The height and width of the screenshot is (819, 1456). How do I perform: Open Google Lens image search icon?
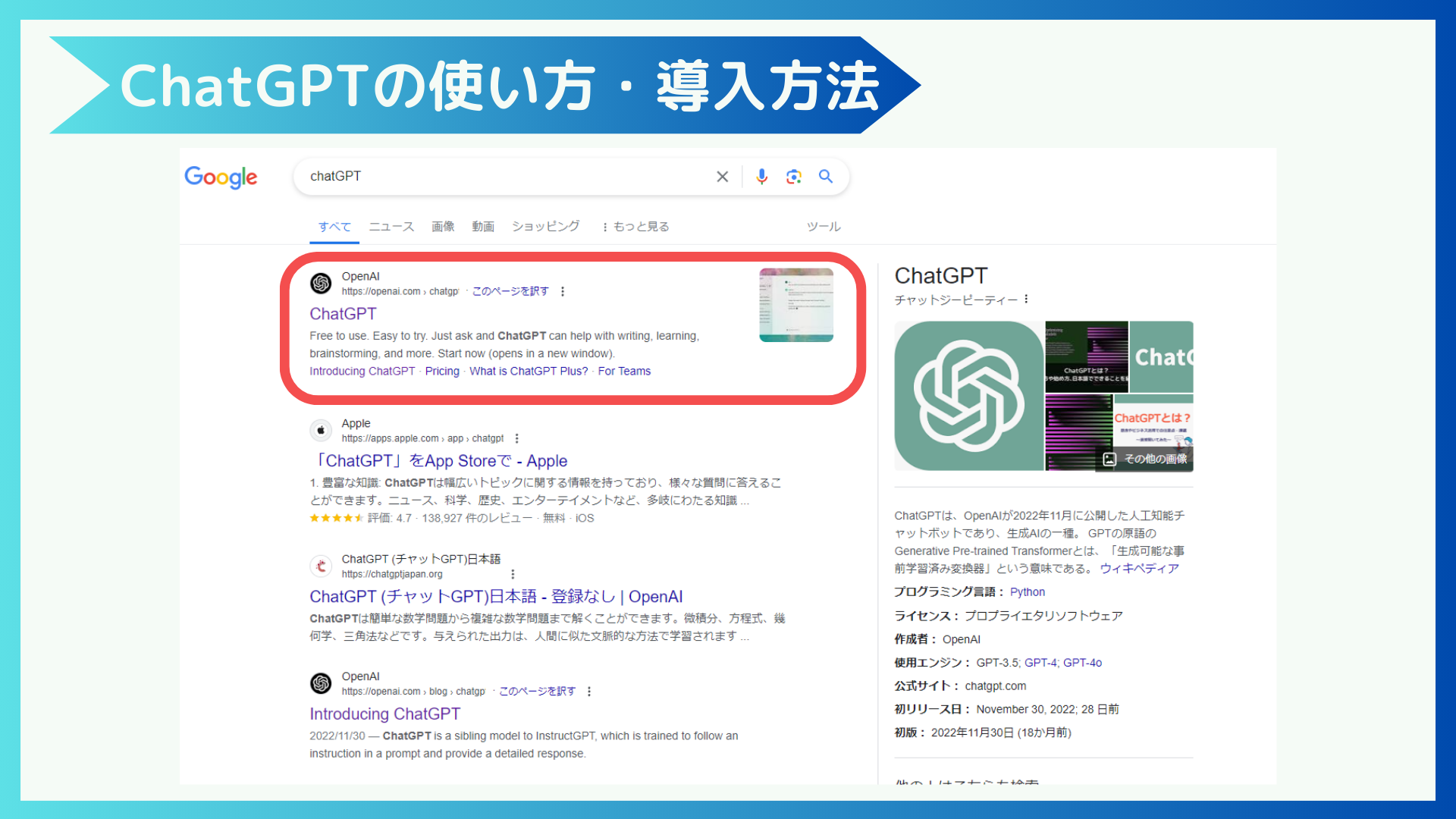793,177
